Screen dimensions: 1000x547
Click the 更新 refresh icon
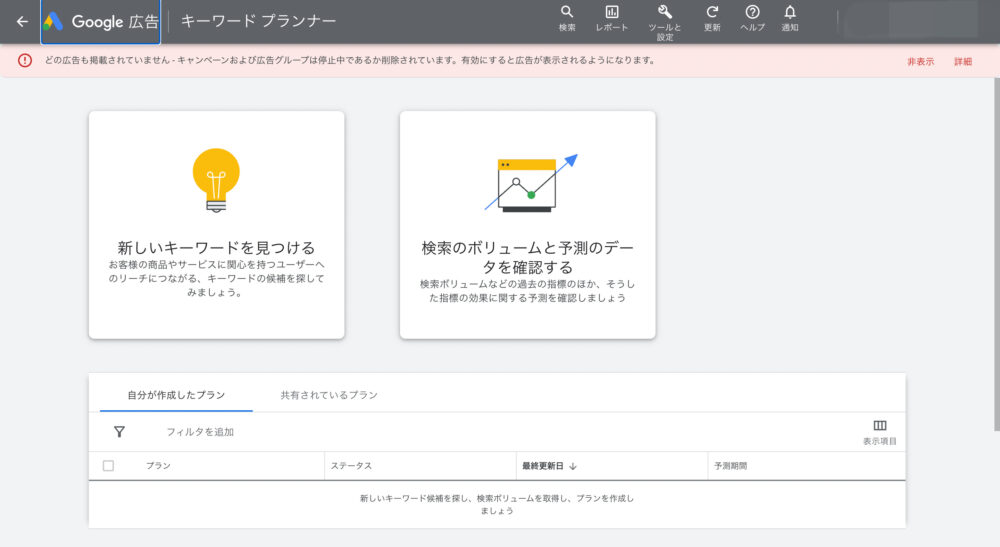712,13
